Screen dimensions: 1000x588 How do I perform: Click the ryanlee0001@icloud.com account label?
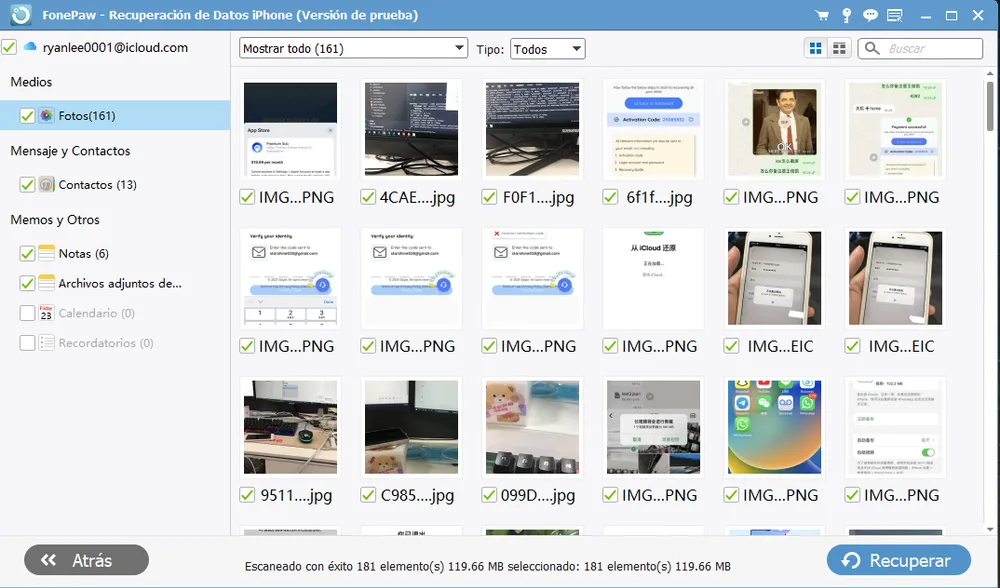pos(115,47)
